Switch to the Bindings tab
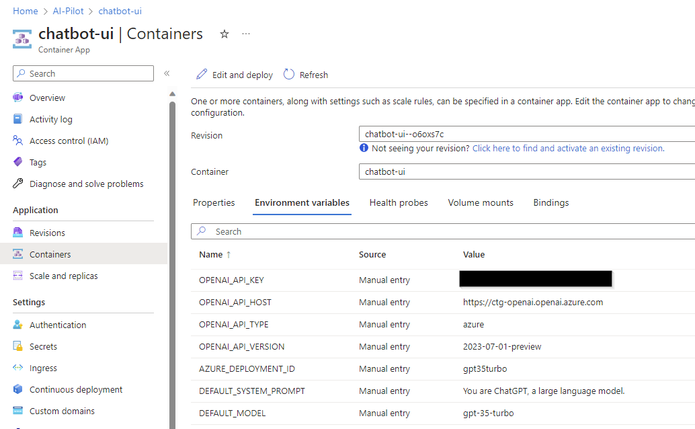Image resolution: width=695 pixels, height=429 pixels. (x=551, y=203)
